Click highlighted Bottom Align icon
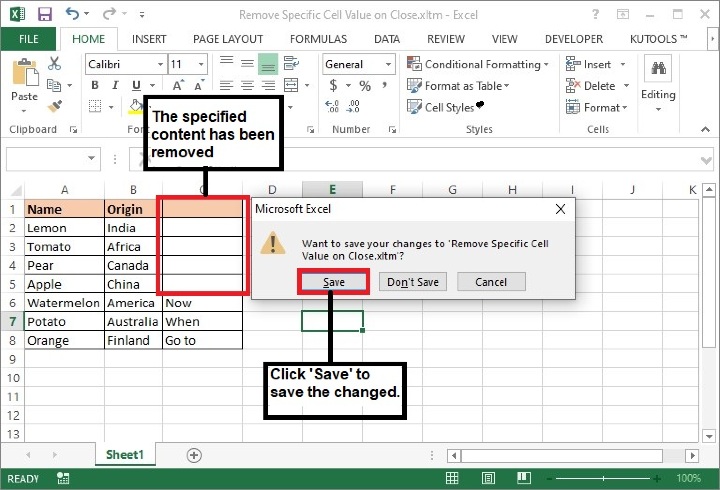This screenshot has width=720, height=490. [x=268, y=64]
